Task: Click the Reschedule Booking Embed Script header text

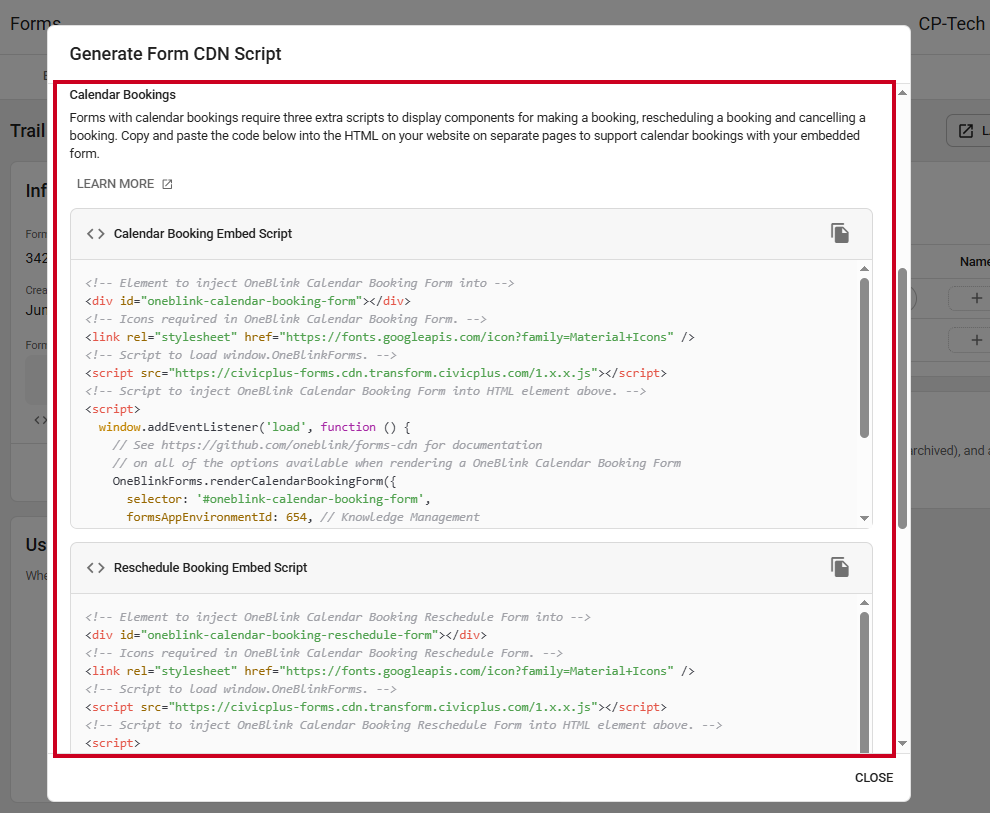Action: pyautogui.click(x=210, y=567)
